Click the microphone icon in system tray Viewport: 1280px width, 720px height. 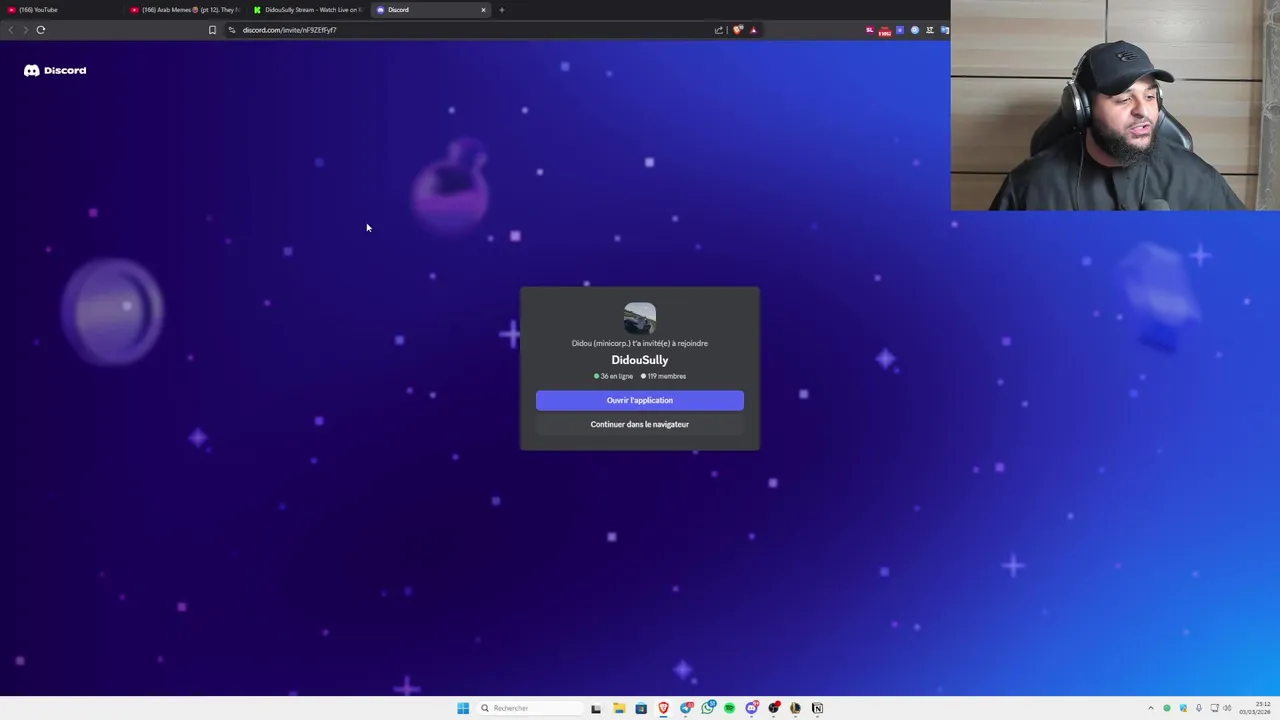pyautogui.click(x=1199, y=708)
